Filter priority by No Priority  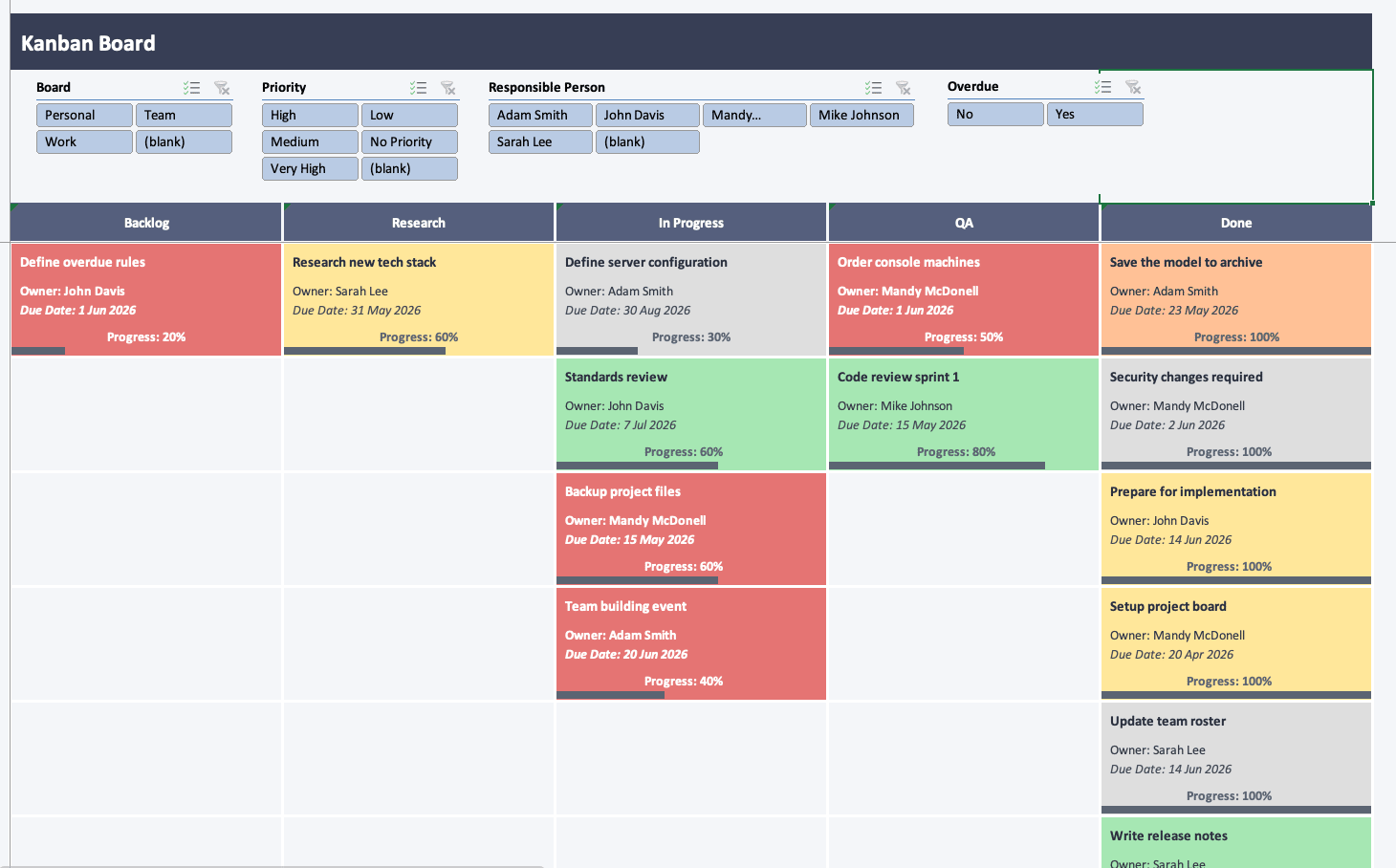coord(409,141)
